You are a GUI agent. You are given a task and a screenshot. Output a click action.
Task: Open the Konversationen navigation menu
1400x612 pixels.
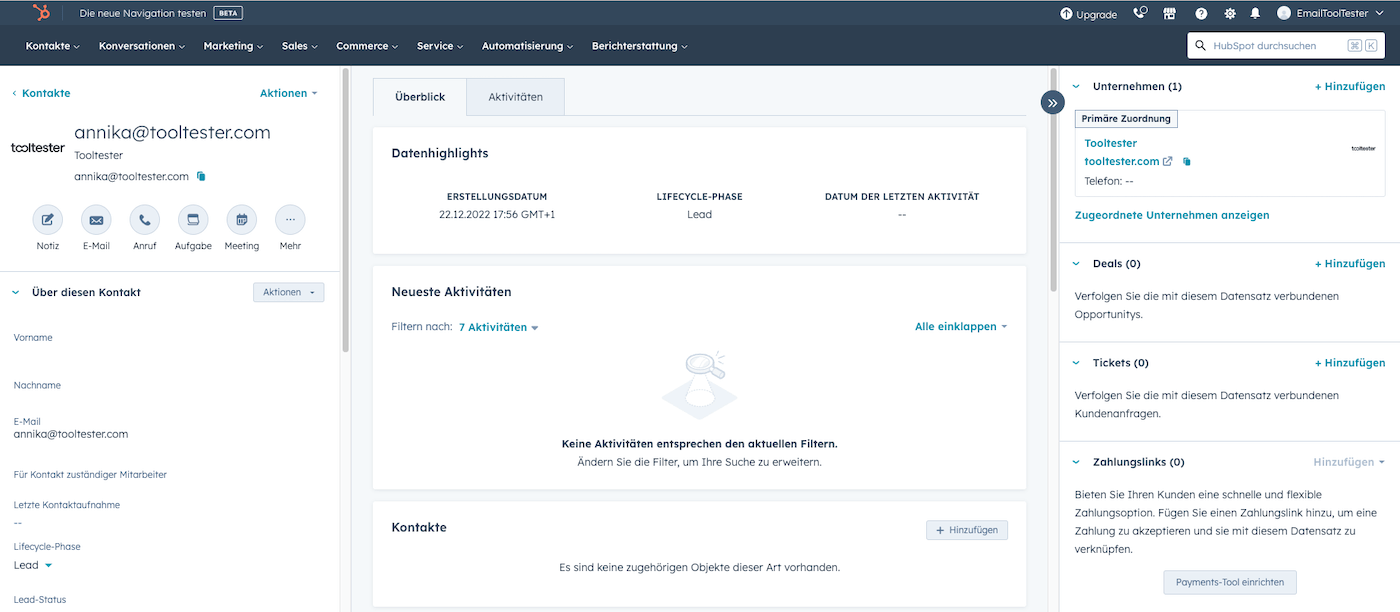142,46
